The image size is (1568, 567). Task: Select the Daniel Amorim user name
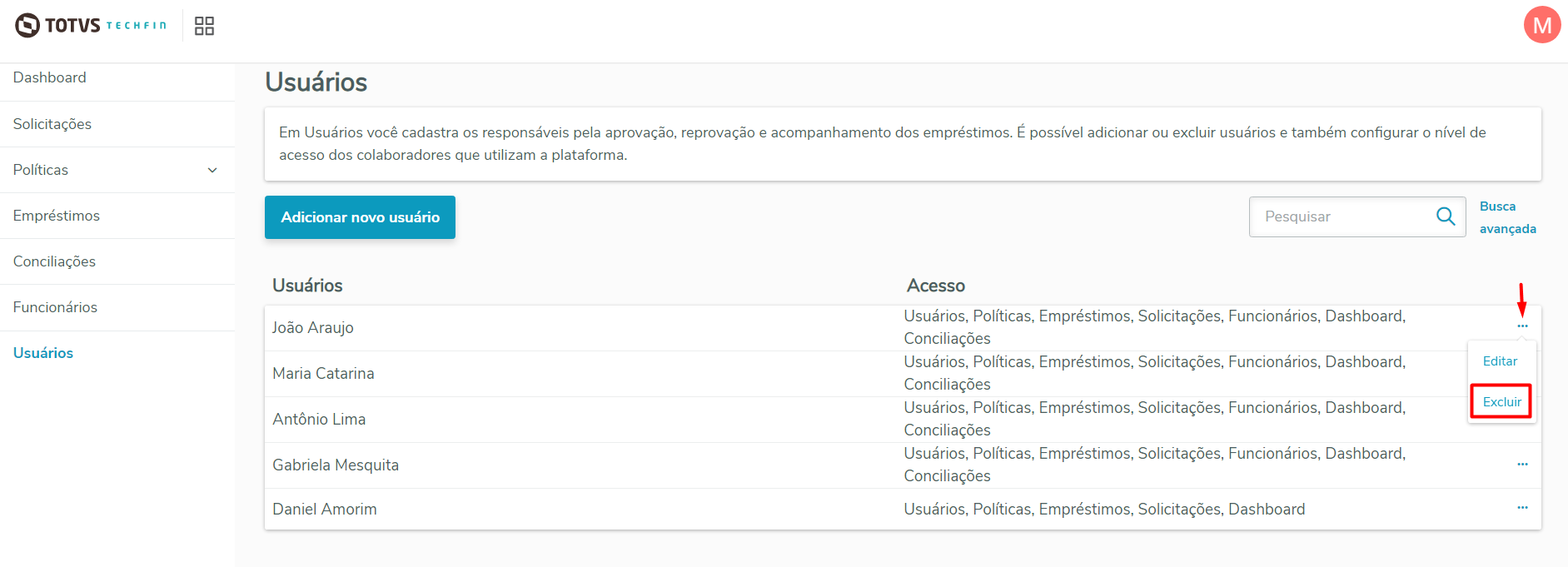coord(325,510)
